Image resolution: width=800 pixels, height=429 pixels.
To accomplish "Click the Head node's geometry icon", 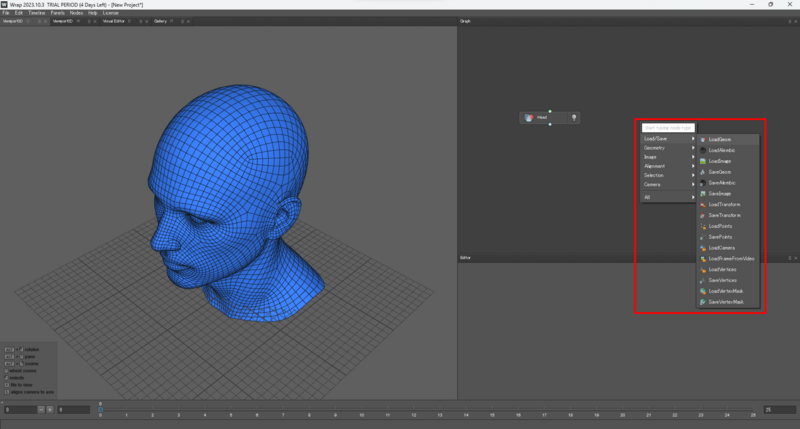I will 529,118.
